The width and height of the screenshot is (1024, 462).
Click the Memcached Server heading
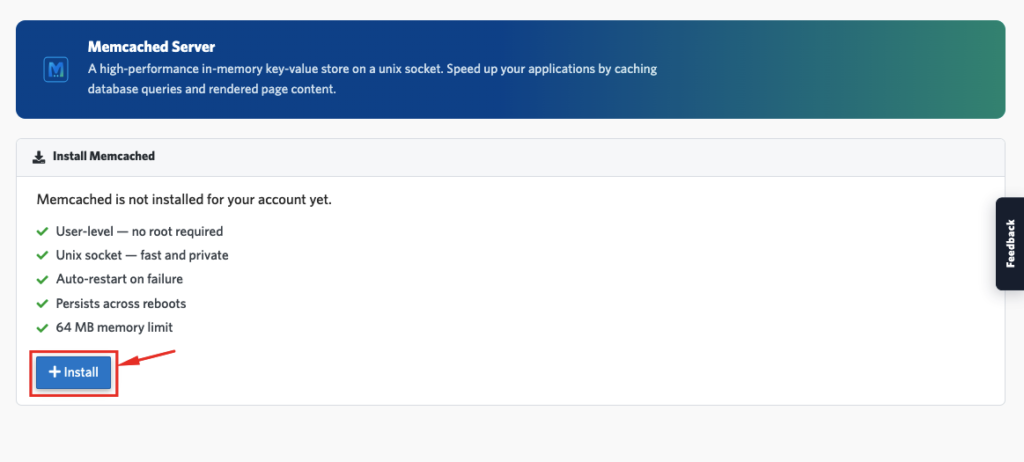click(152, 47)
